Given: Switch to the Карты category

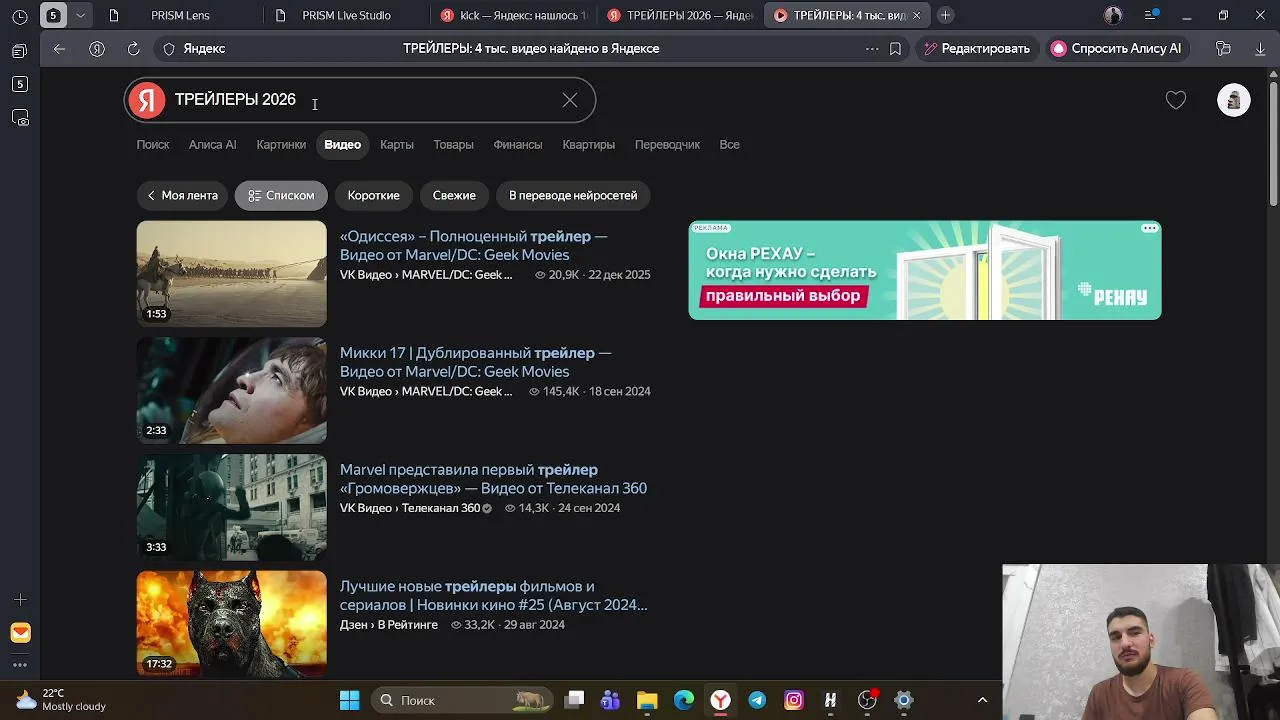Looking at the screenshot, I should (x=397, y=144).
